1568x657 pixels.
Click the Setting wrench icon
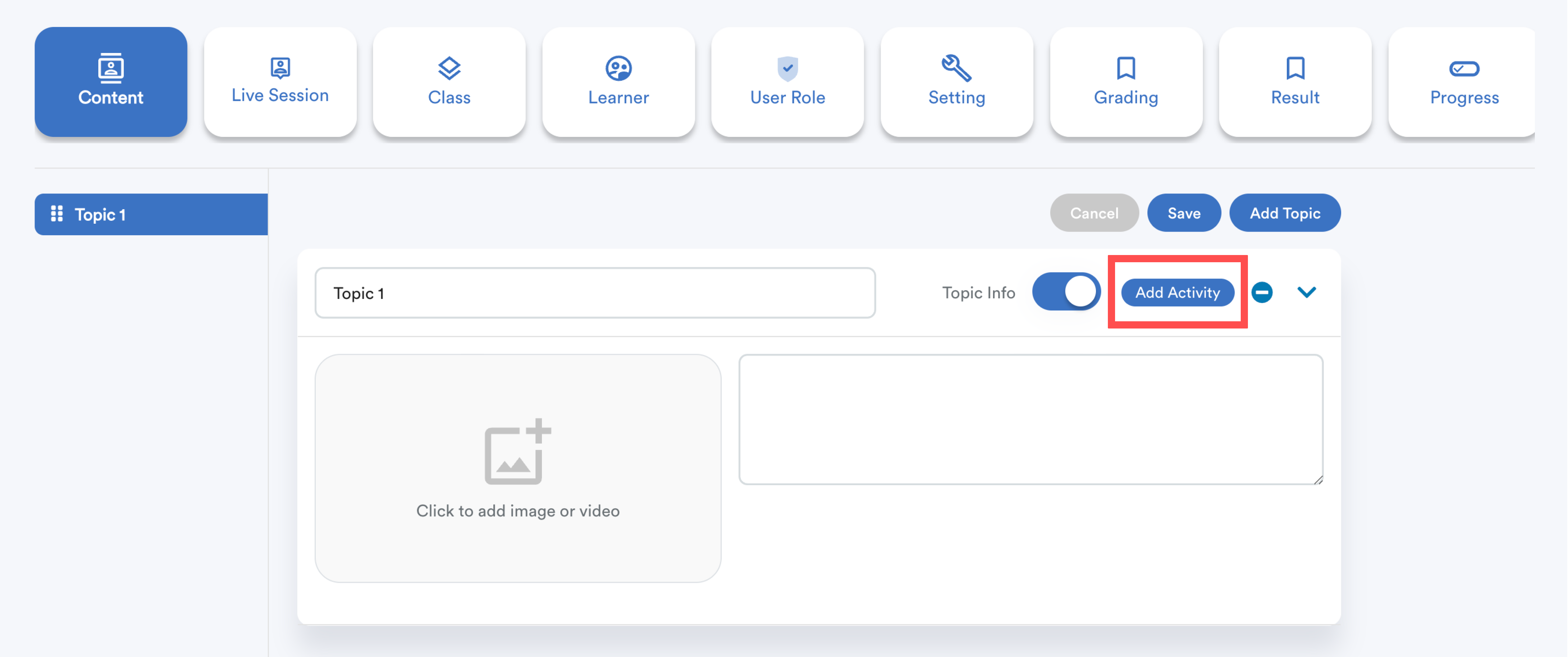click(956, 68)
